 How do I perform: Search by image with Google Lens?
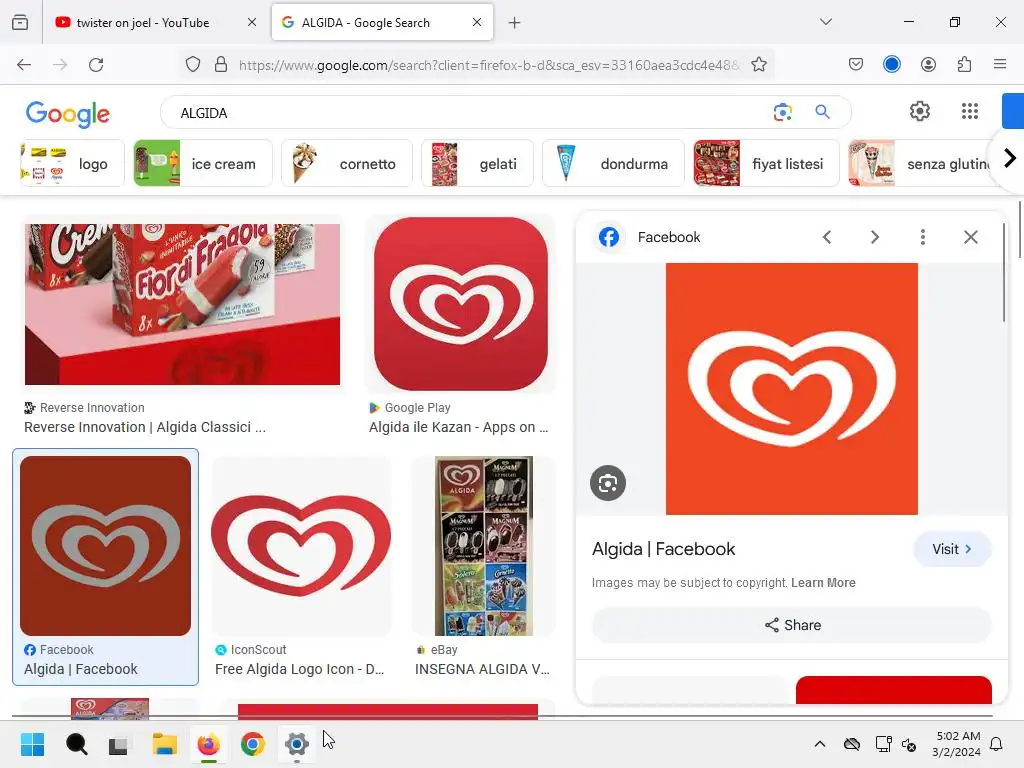[782, 112]
